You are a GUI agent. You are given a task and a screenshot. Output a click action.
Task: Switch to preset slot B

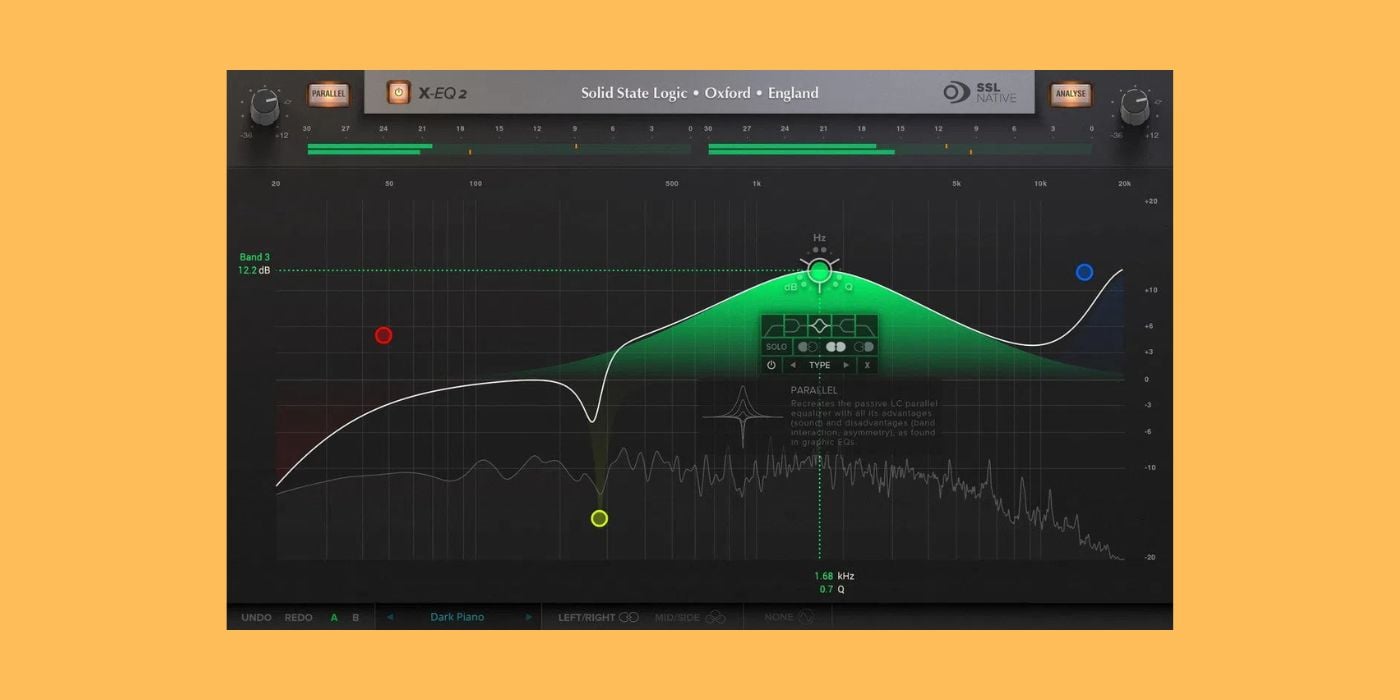(x=355, y=618)
